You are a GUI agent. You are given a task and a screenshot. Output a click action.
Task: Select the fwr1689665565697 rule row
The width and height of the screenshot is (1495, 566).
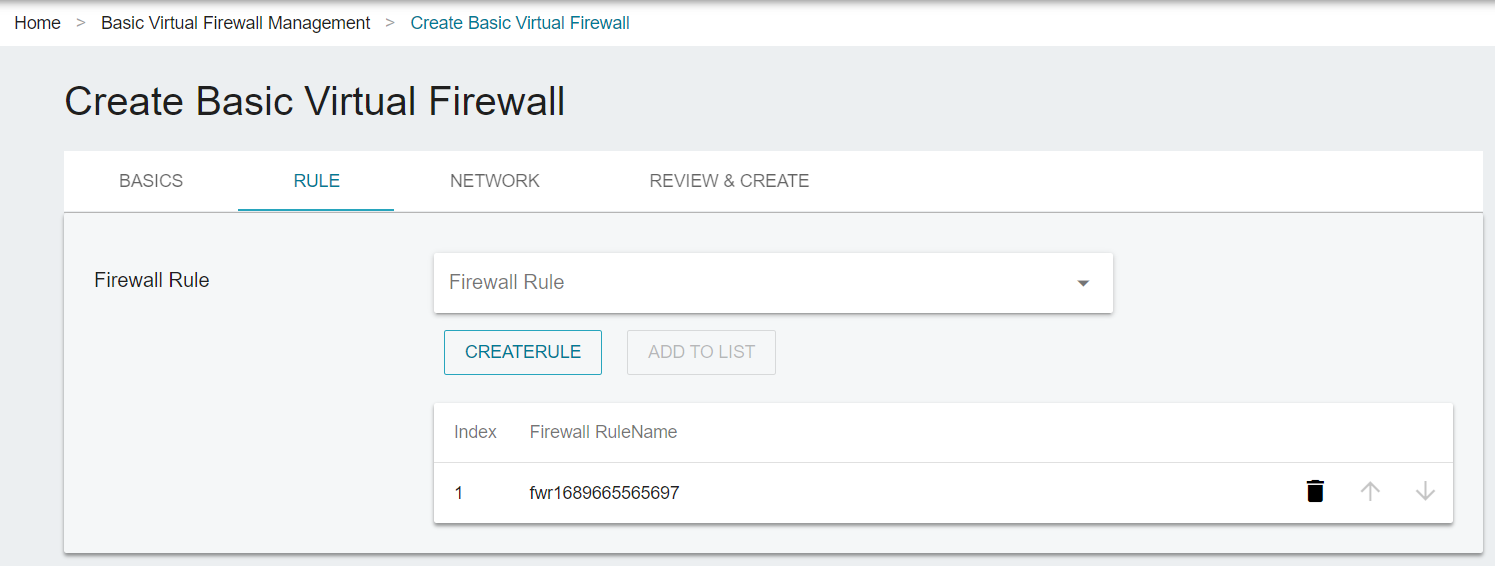point(943,492)
